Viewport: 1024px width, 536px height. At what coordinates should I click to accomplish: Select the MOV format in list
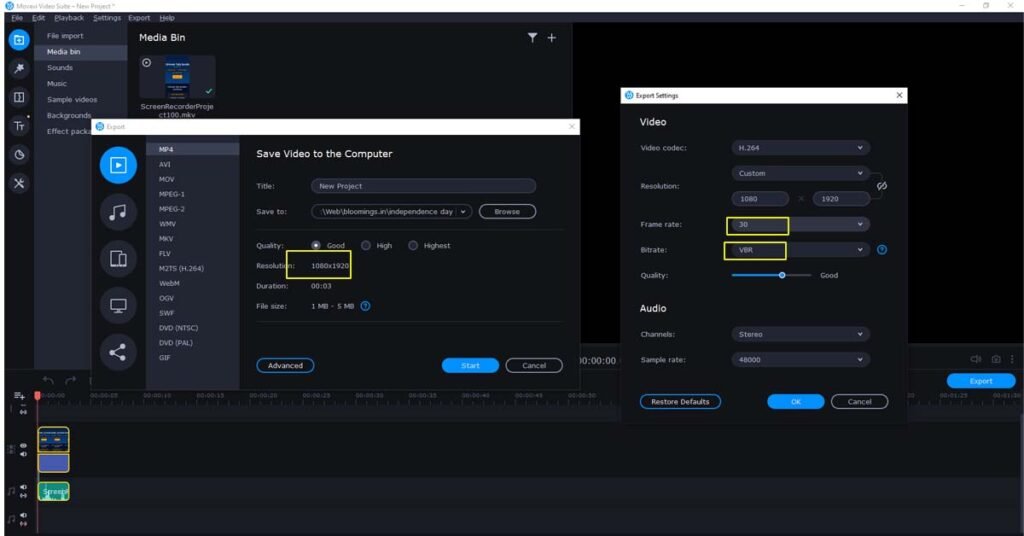[167, 179]
